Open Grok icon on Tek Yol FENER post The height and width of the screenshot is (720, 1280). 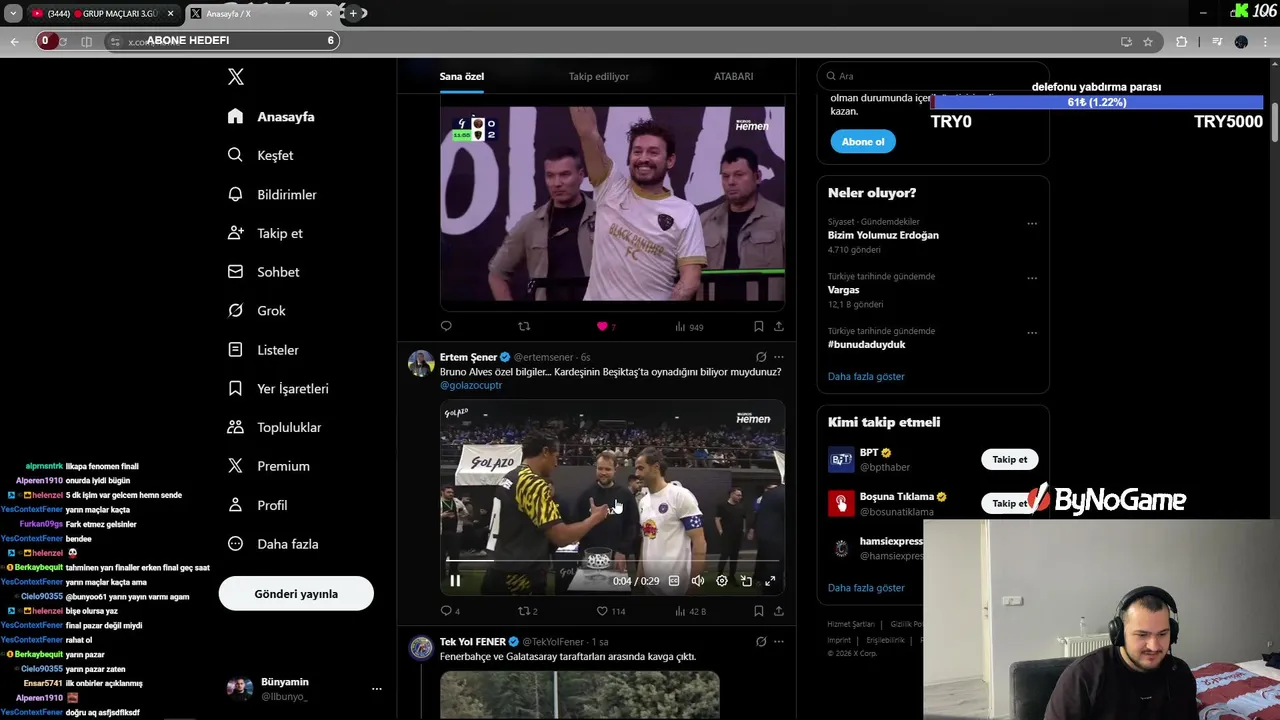click(x=761, y=642)
